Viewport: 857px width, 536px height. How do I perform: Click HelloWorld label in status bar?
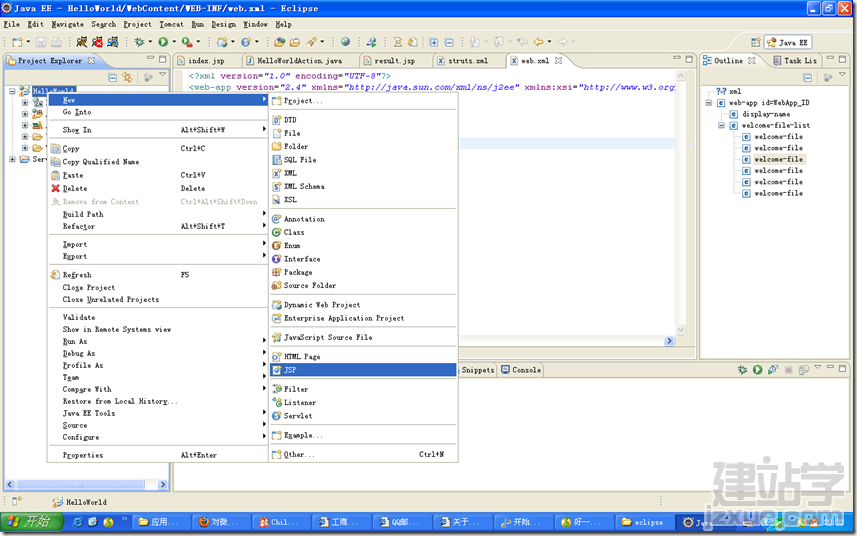[x=86, y=502]
